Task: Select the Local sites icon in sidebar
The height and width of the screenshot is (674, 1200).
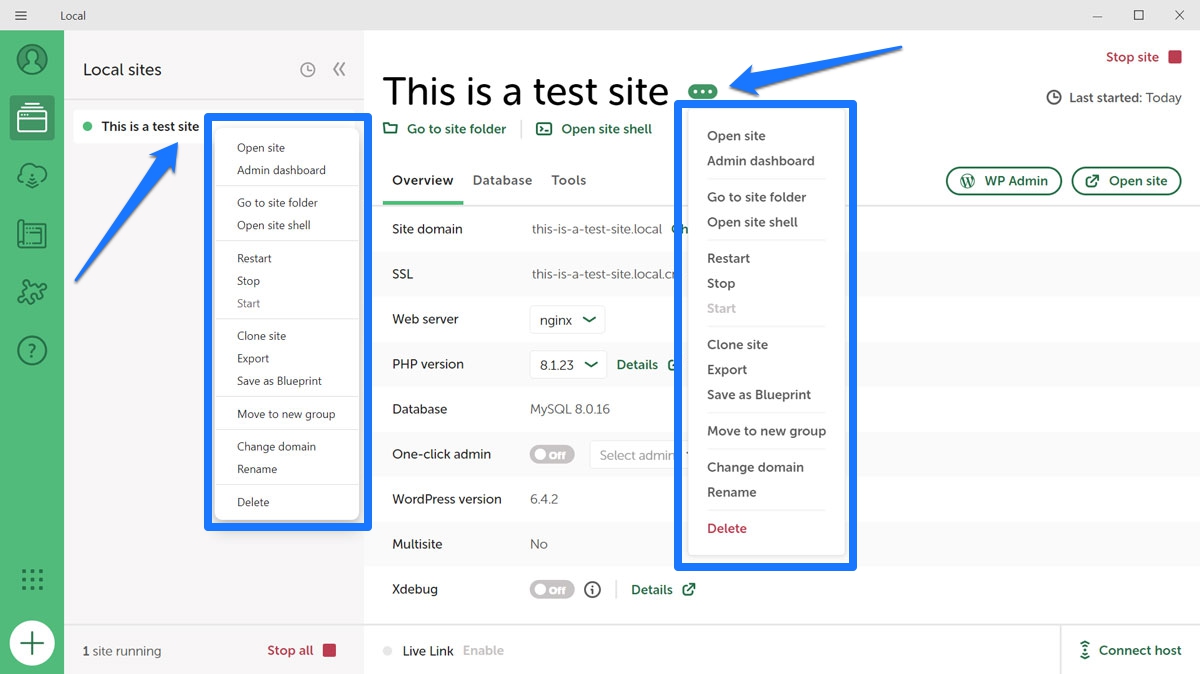Action: tap(32, 119)
